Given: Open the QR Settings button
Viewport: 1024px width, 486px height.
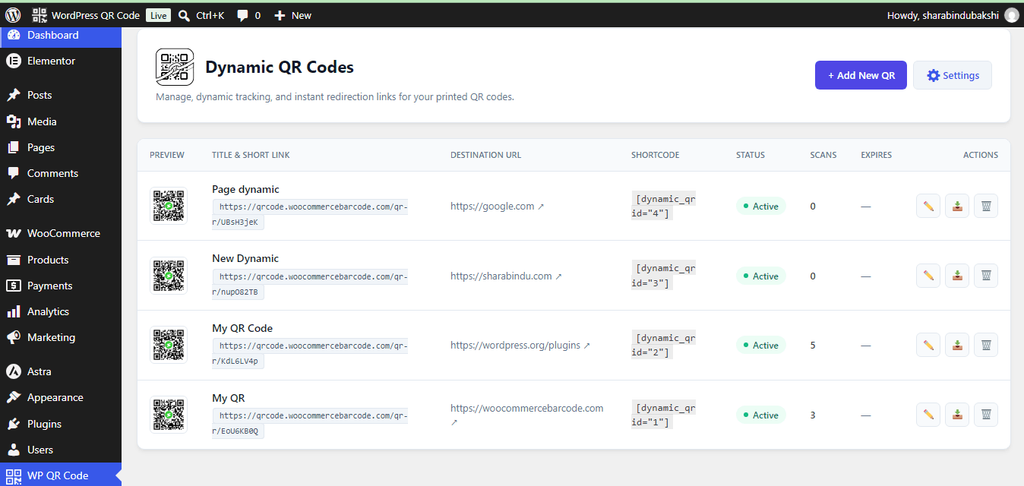Looking at the screenshot, I should pos(952,75).
